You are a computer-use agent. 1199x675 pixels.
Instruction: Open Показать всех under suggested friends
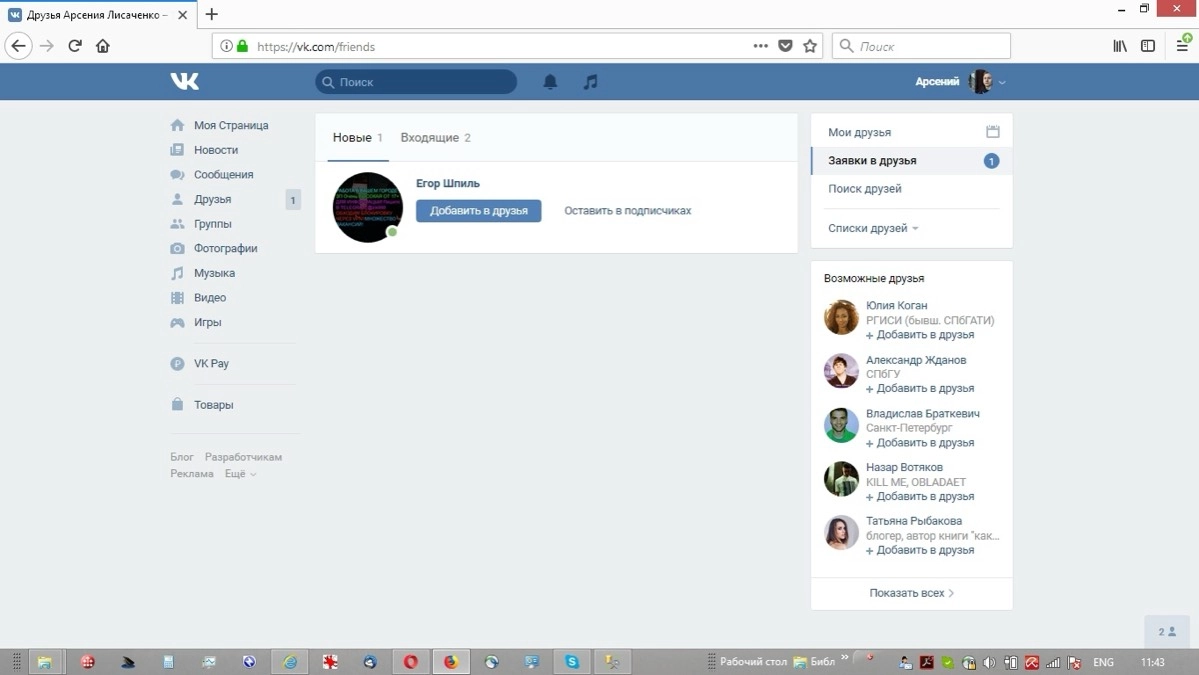(x=911, y=592)
